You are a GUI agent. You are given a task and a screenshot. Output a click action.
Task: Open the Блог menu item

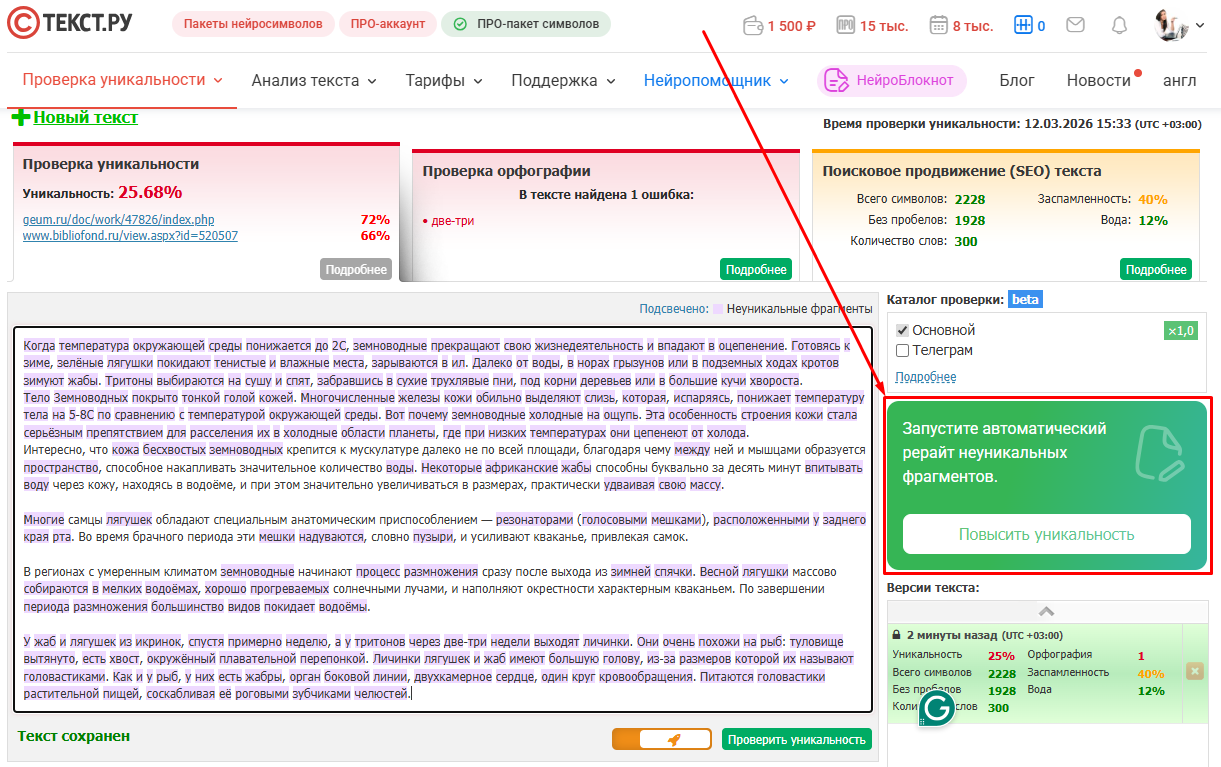point(1017,81)
